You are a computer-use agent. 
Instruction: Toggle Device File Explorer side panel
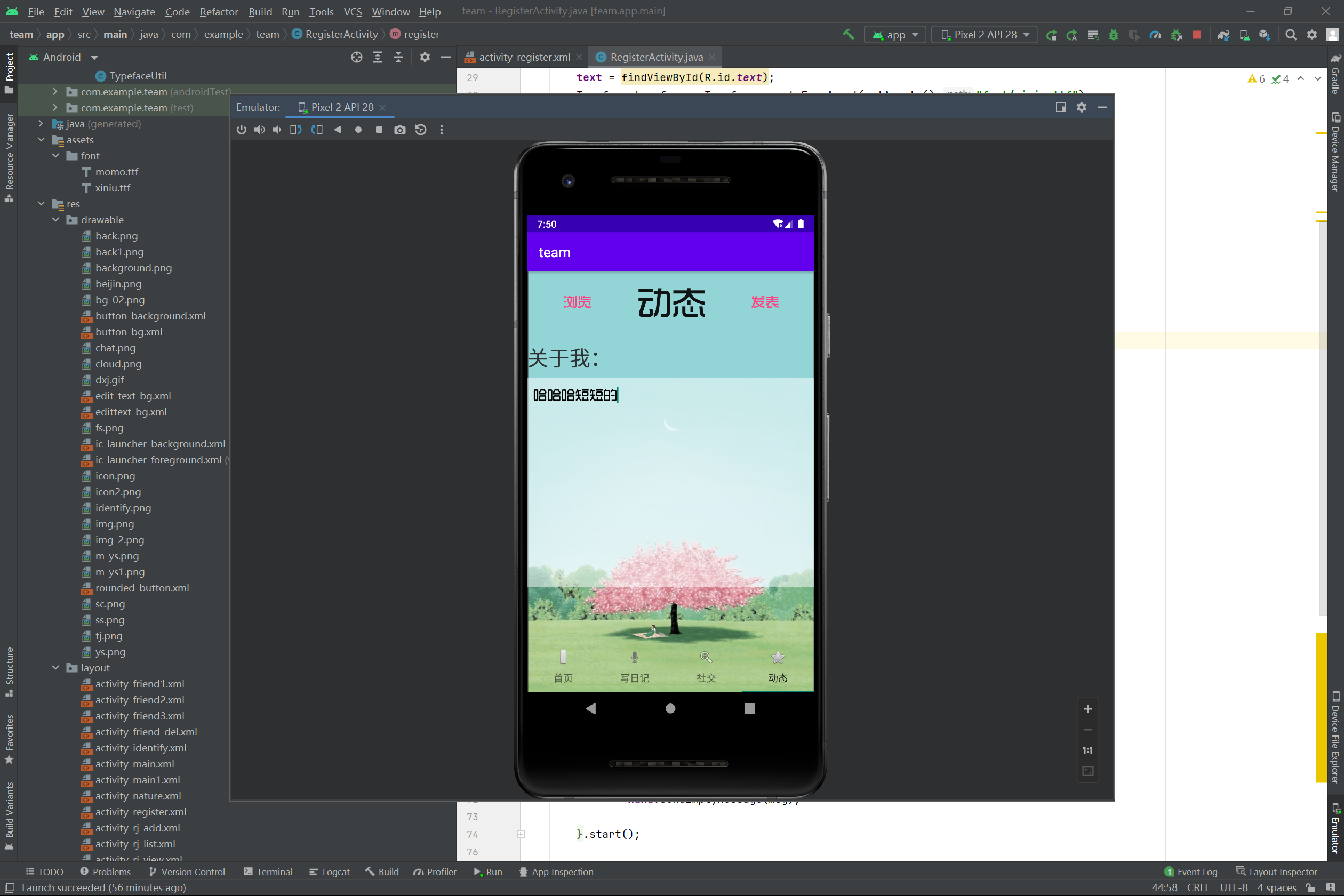pyautogui.click(x=1335, y=737)
